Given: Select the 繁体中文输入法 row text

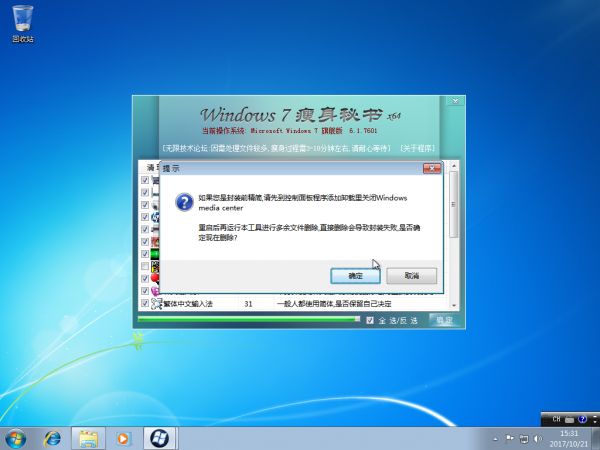Looking at the screenshot, I should point(188,304).
